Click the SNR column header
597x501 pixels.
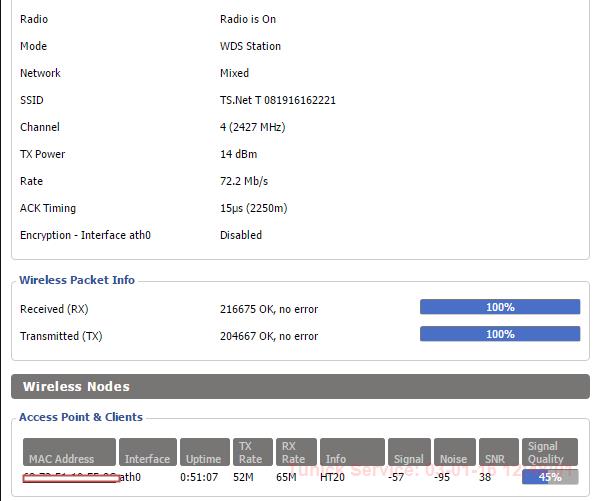pyautogui.click(x=499, y=452)
